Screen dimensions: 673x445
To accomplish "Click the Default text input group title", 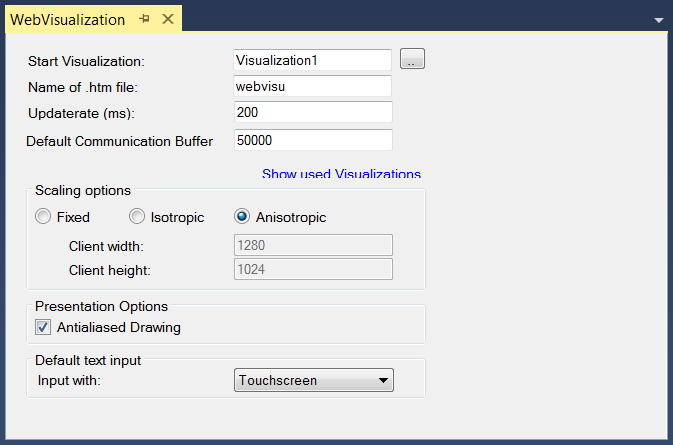I will coord(88,360).
